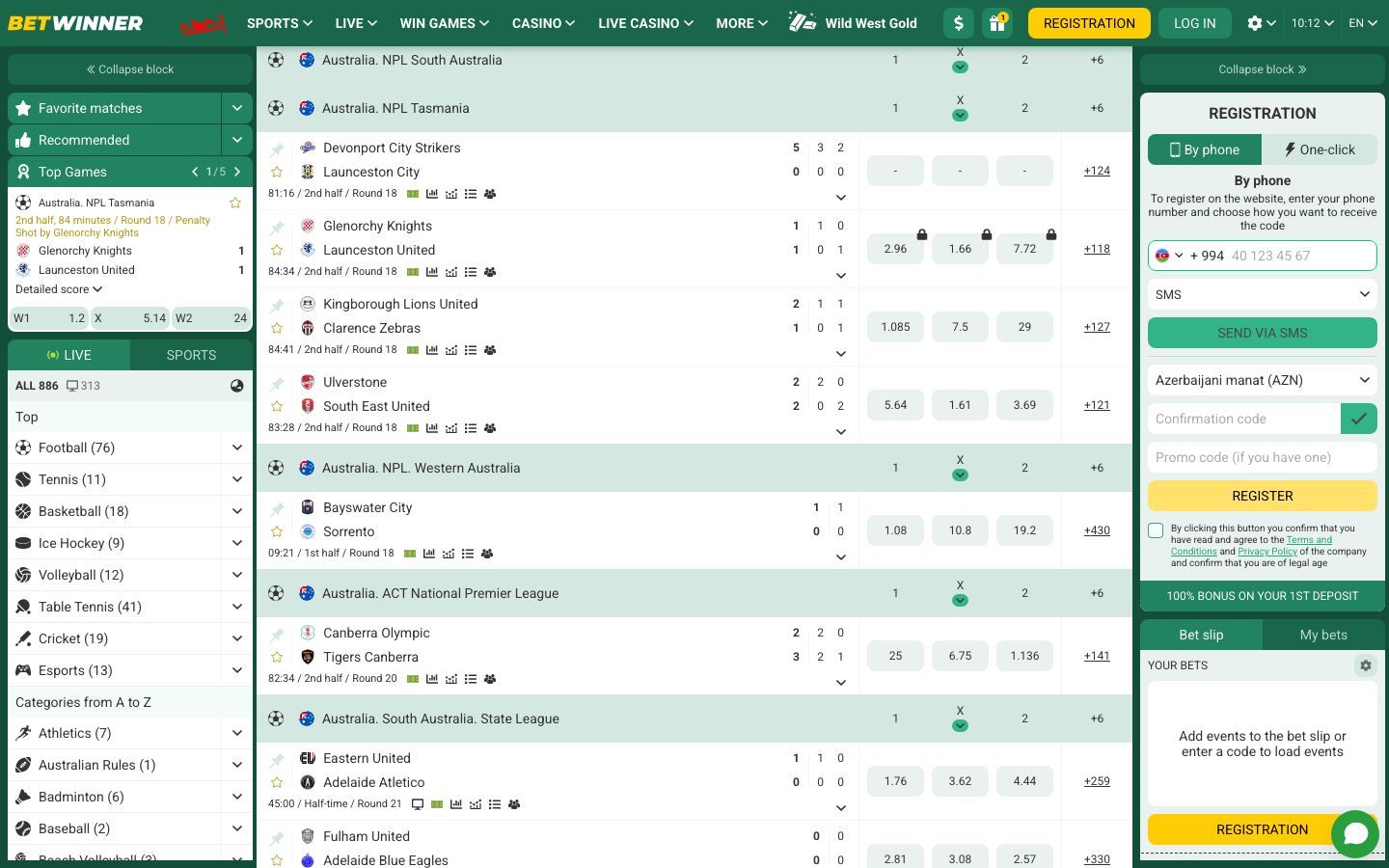Switch to the My bets tab
The height and width of the screenshot is (868, 1389).
pyautogui.click(x=1323, y=635)
